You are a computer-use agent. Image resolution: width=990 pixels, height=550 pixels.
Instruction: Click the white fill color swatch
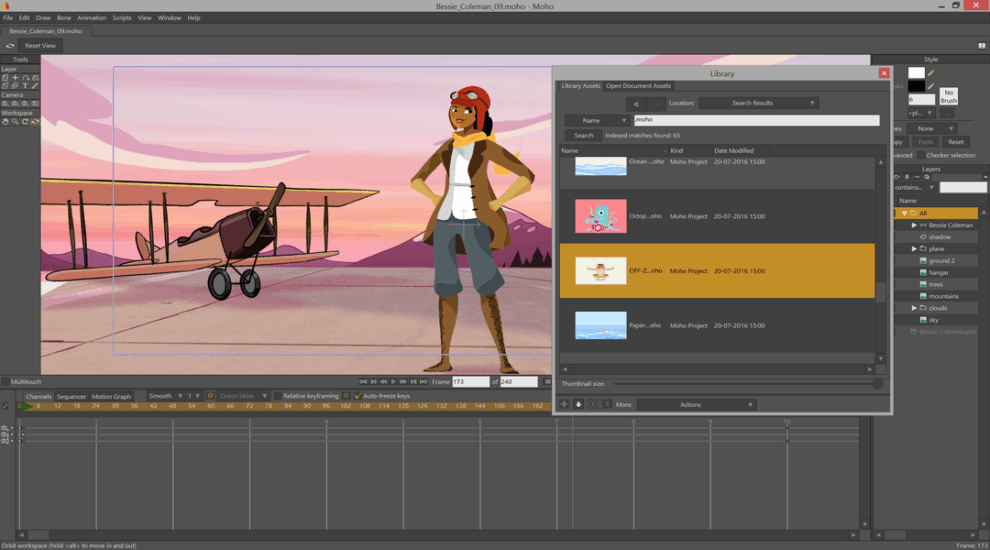coord(917,73)
